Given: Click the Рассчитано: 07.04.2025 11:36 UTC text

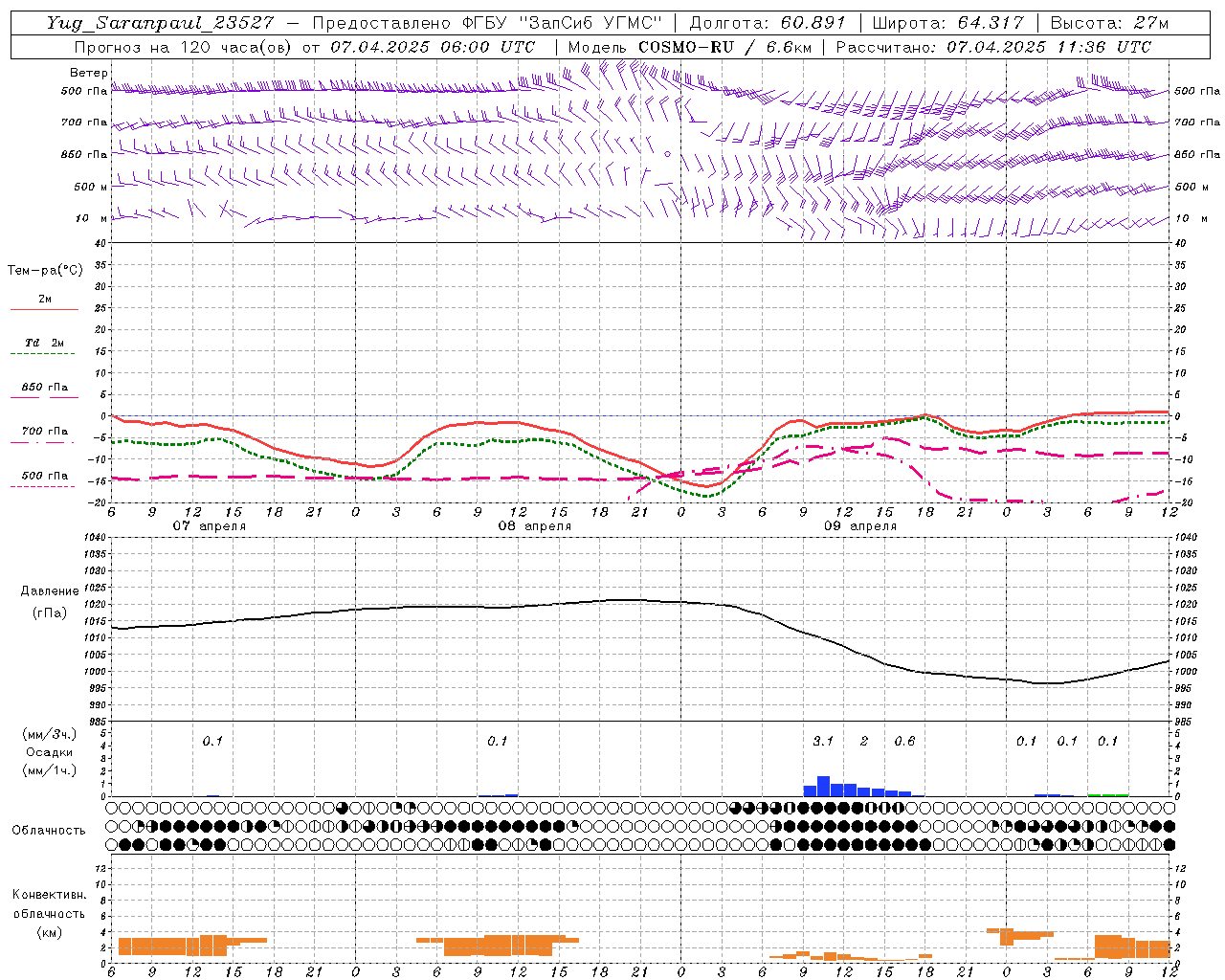Looking at the screenshot, I should tap(993, 47).
